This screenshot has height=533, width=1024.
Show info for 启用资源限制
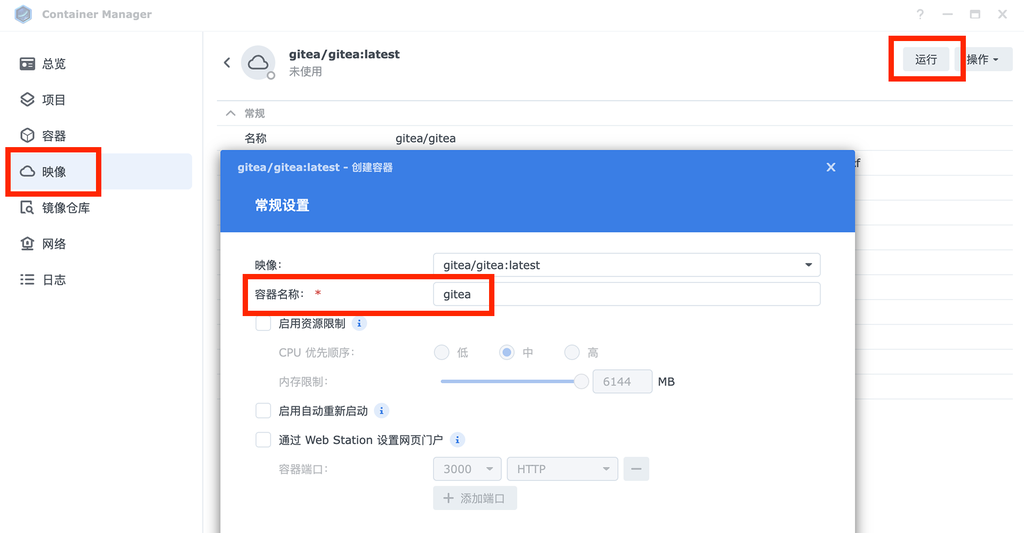click(359, 323)
